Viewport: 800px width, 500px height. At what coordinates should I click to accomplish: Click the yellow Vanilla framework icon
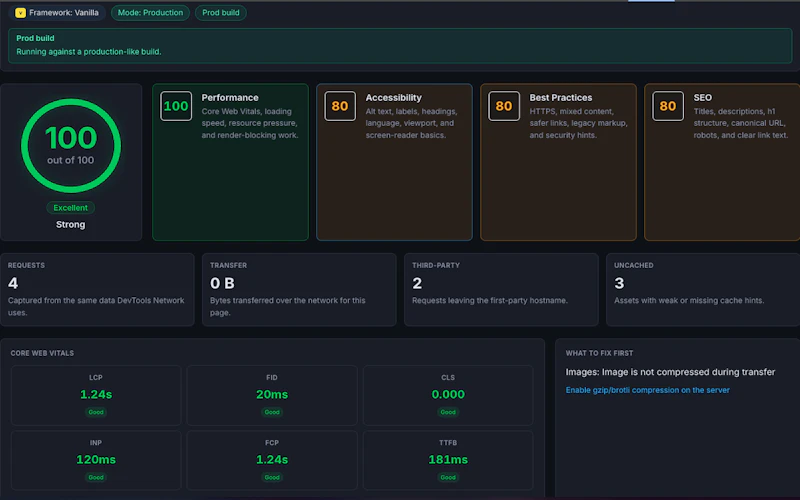pos(20,13)
